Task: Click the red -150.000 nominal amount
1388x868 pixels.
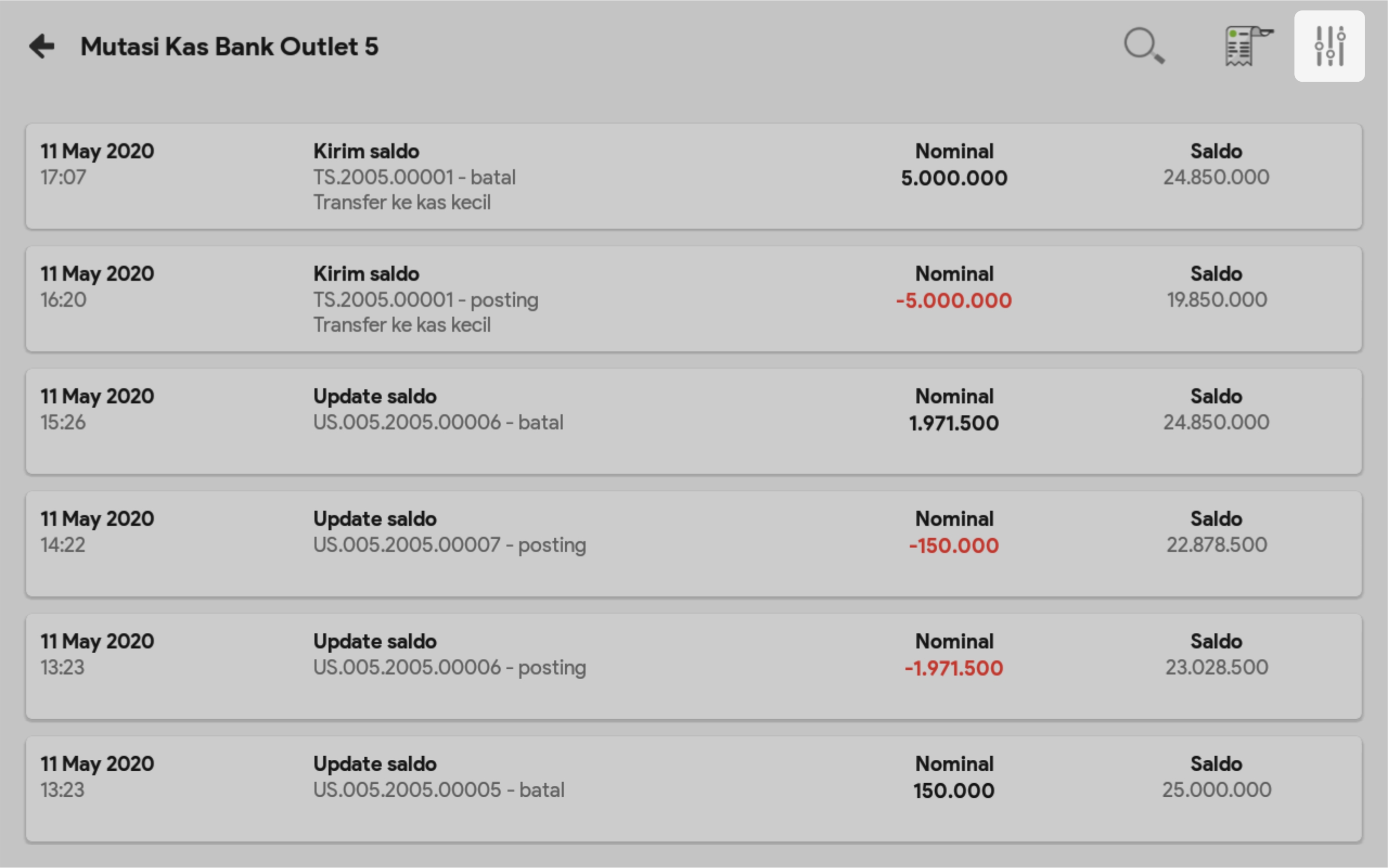Action: click(953, 545)
